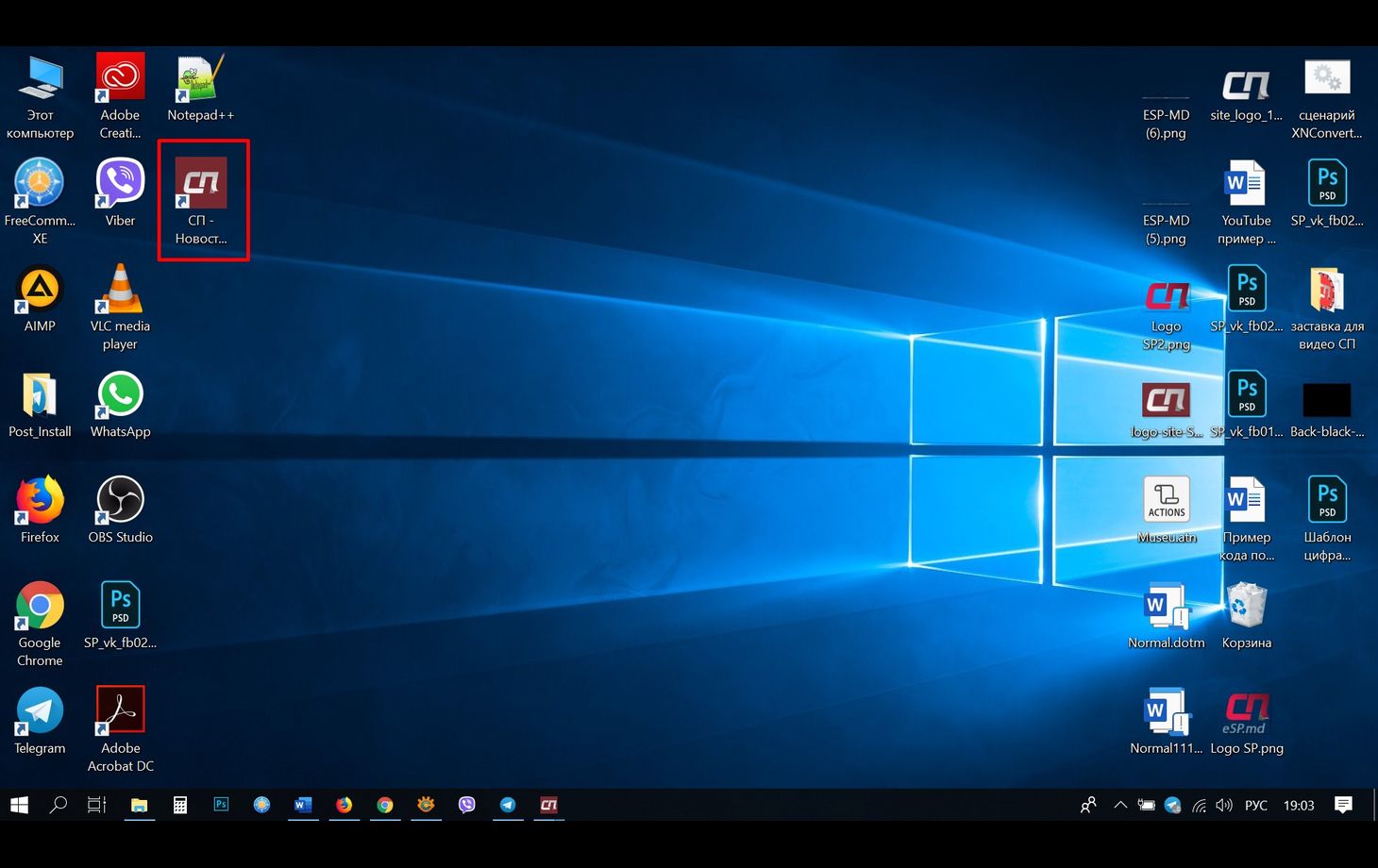Switch to Firefox in the taskbar
The width and height of the screenshot is (1378, 868).
(x=344, y=805)
